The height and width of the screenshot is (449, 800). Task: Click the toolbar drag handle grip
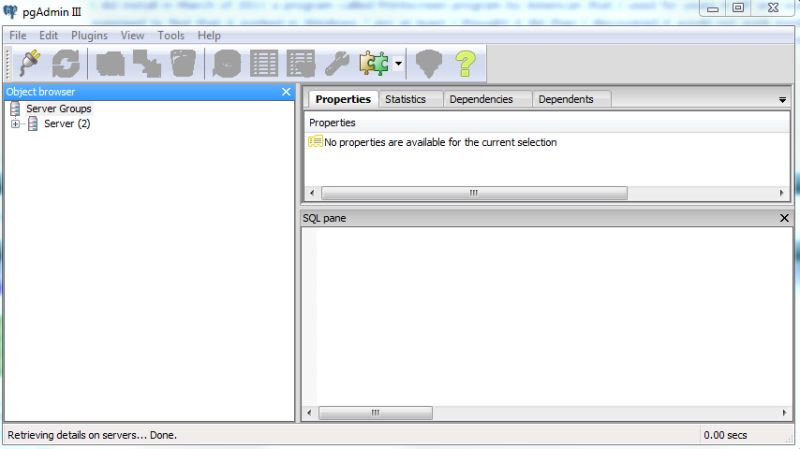point(8,64)
